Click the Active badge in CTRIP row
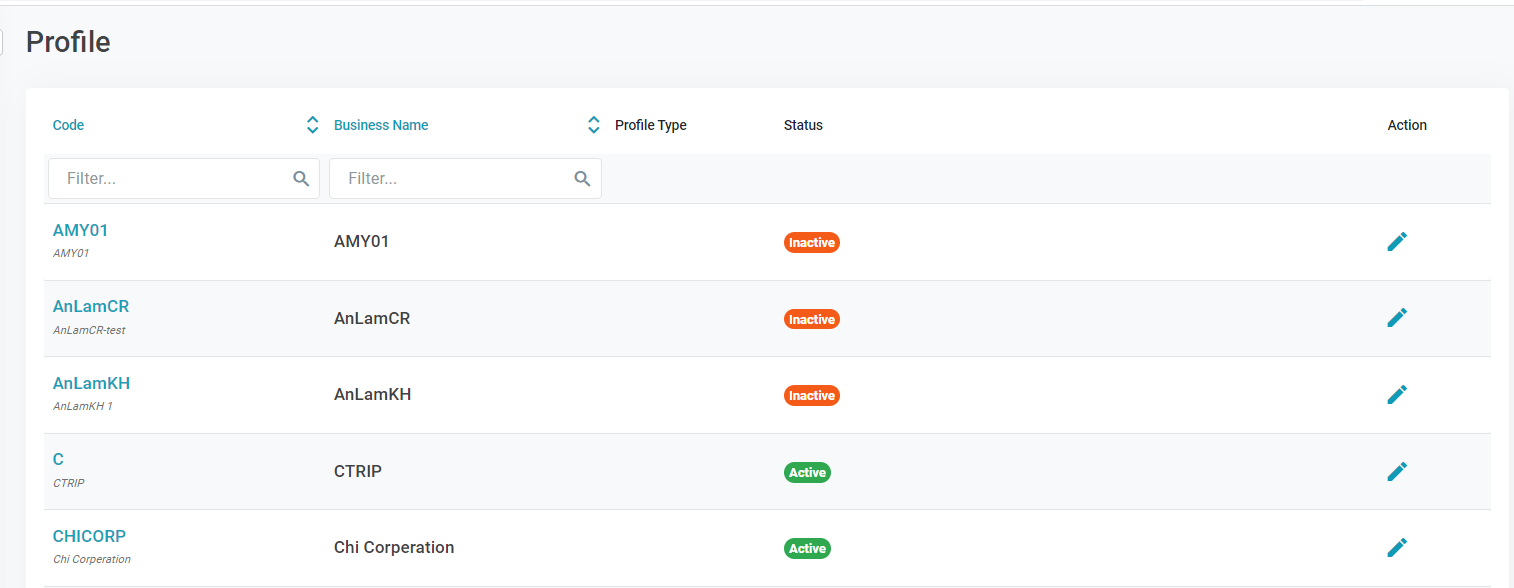 coord(807,473)
